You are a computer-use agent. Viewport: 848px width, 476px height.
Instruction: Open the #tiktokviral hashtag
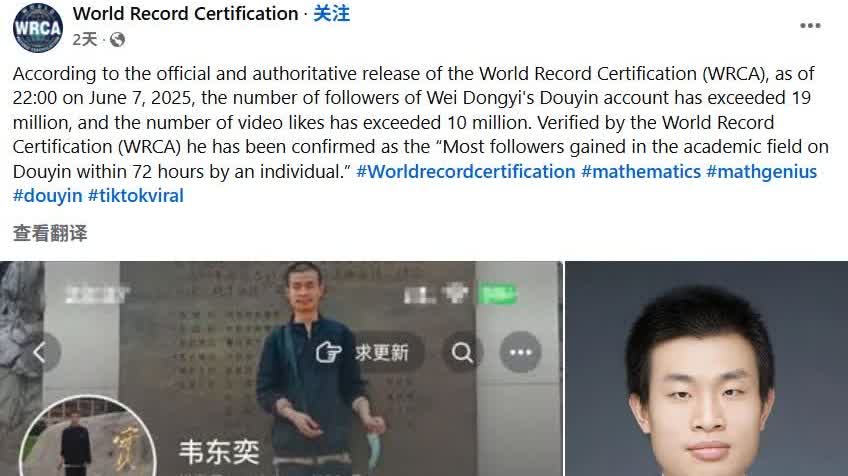(x=136, y=196)
